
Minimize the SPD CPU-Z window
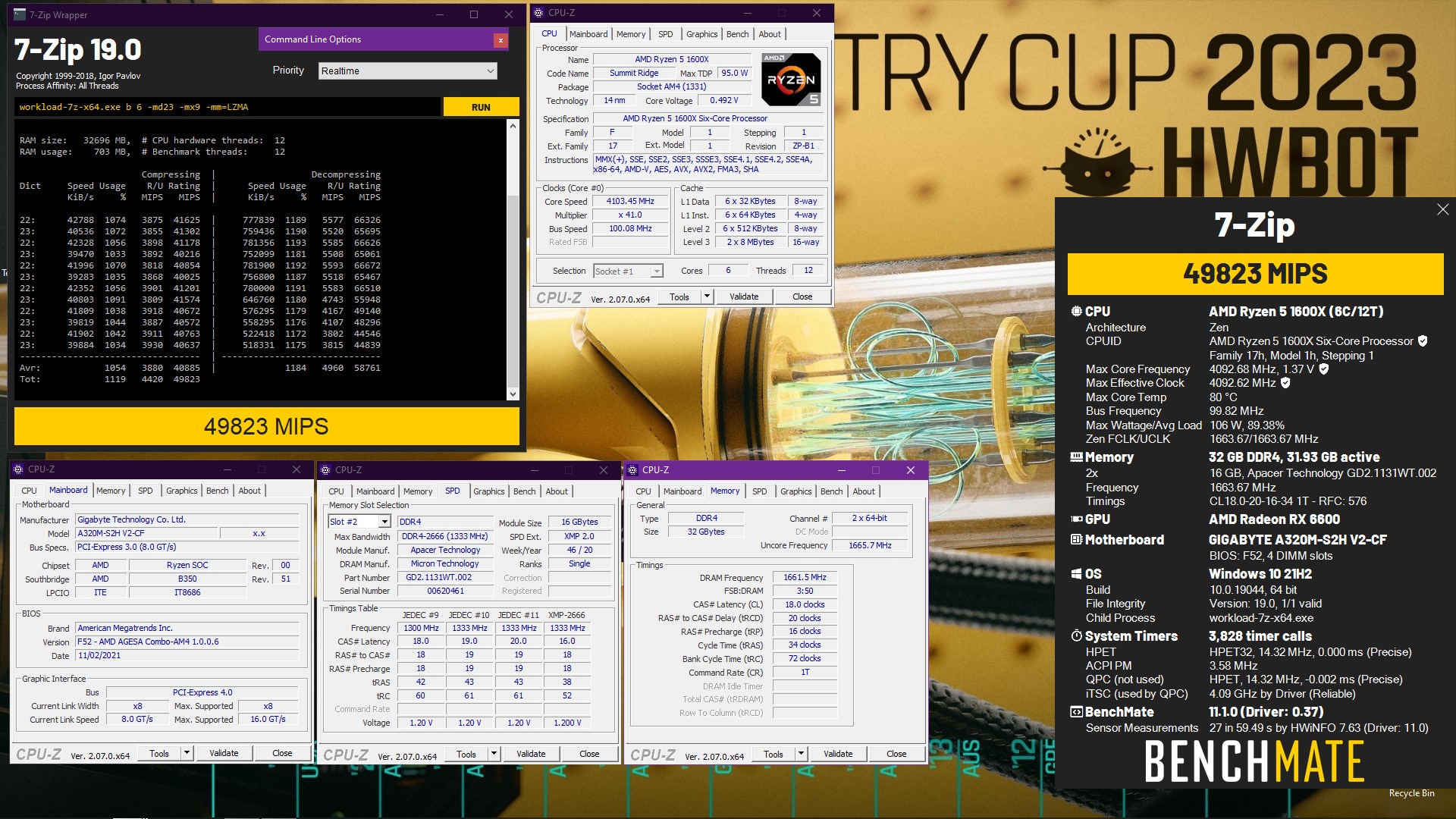(534, 470)
